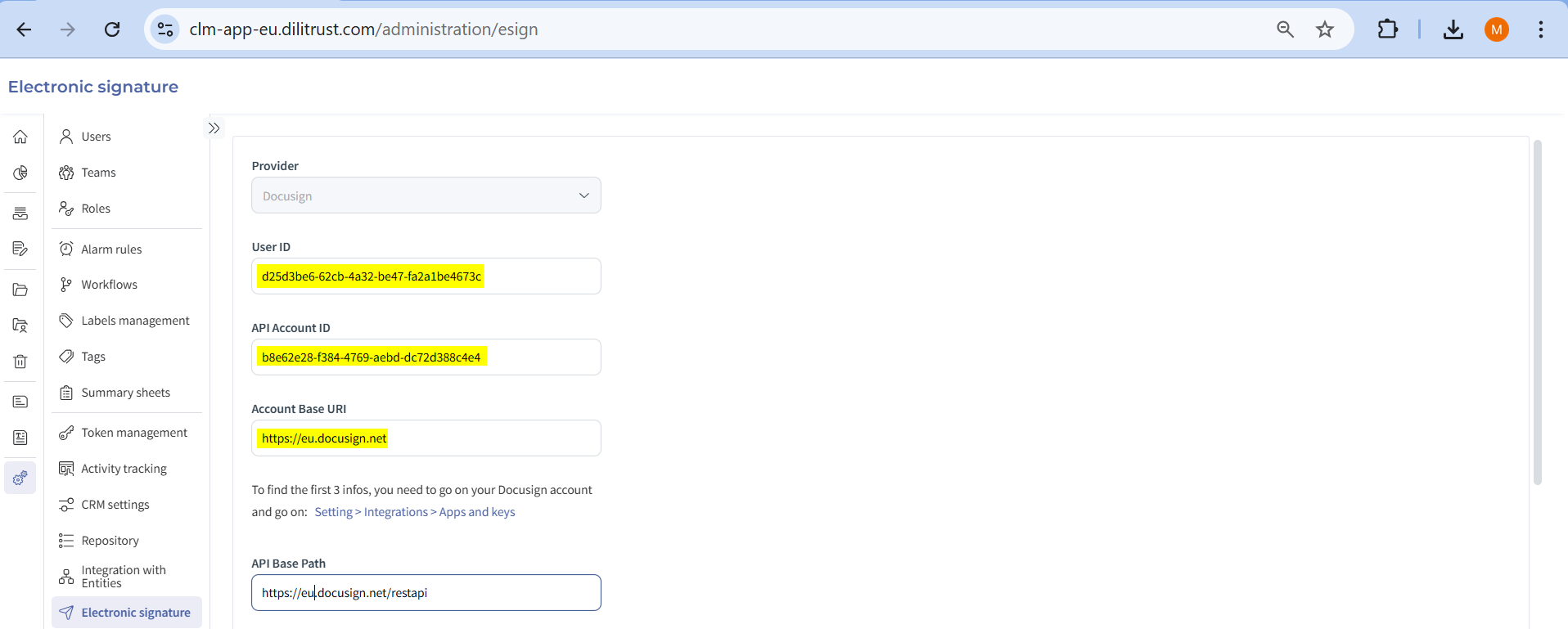This screenshot has width=1568, height=629.
Task: Open the Provider dropdown showing Docusign
Action: coord(426,195)
